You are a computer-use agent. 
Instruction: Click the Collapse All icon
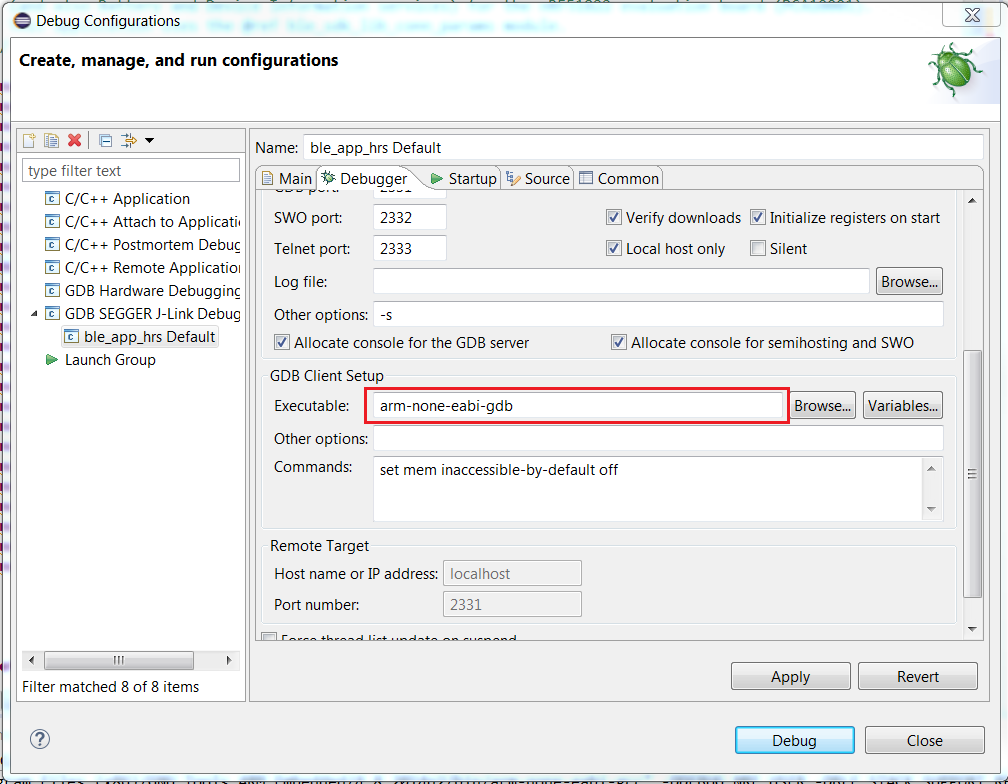coord(106,141)
